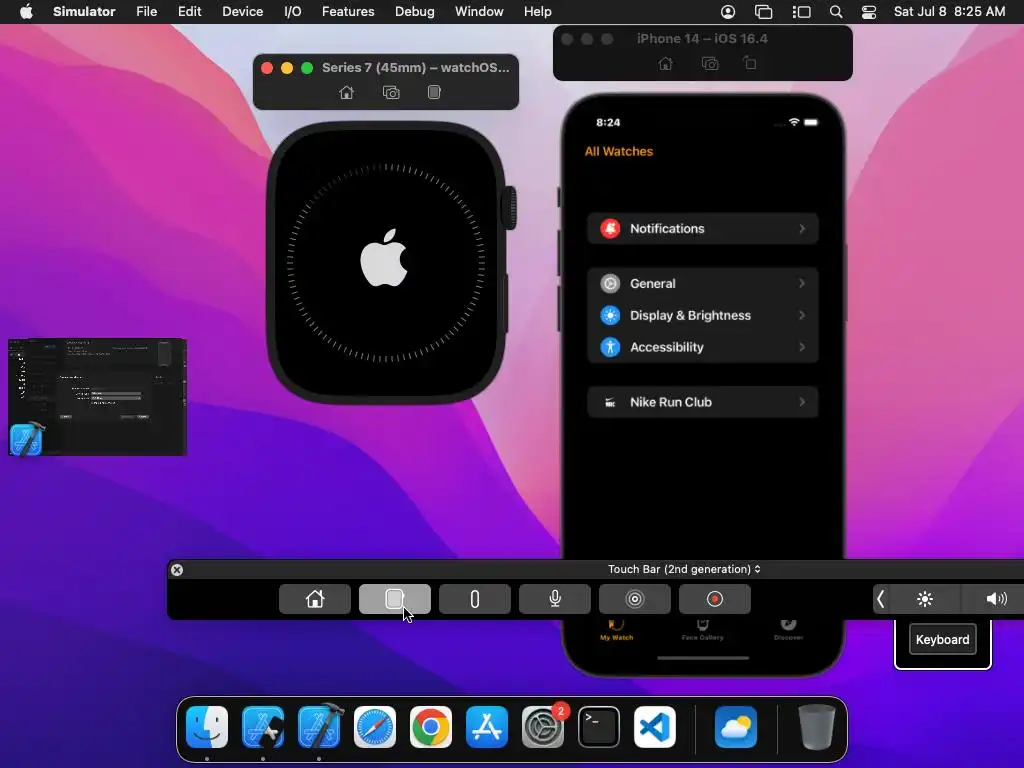The image size is (1024, 768).
Task: Open the App Store from the Dock
Action: point(487,727)
